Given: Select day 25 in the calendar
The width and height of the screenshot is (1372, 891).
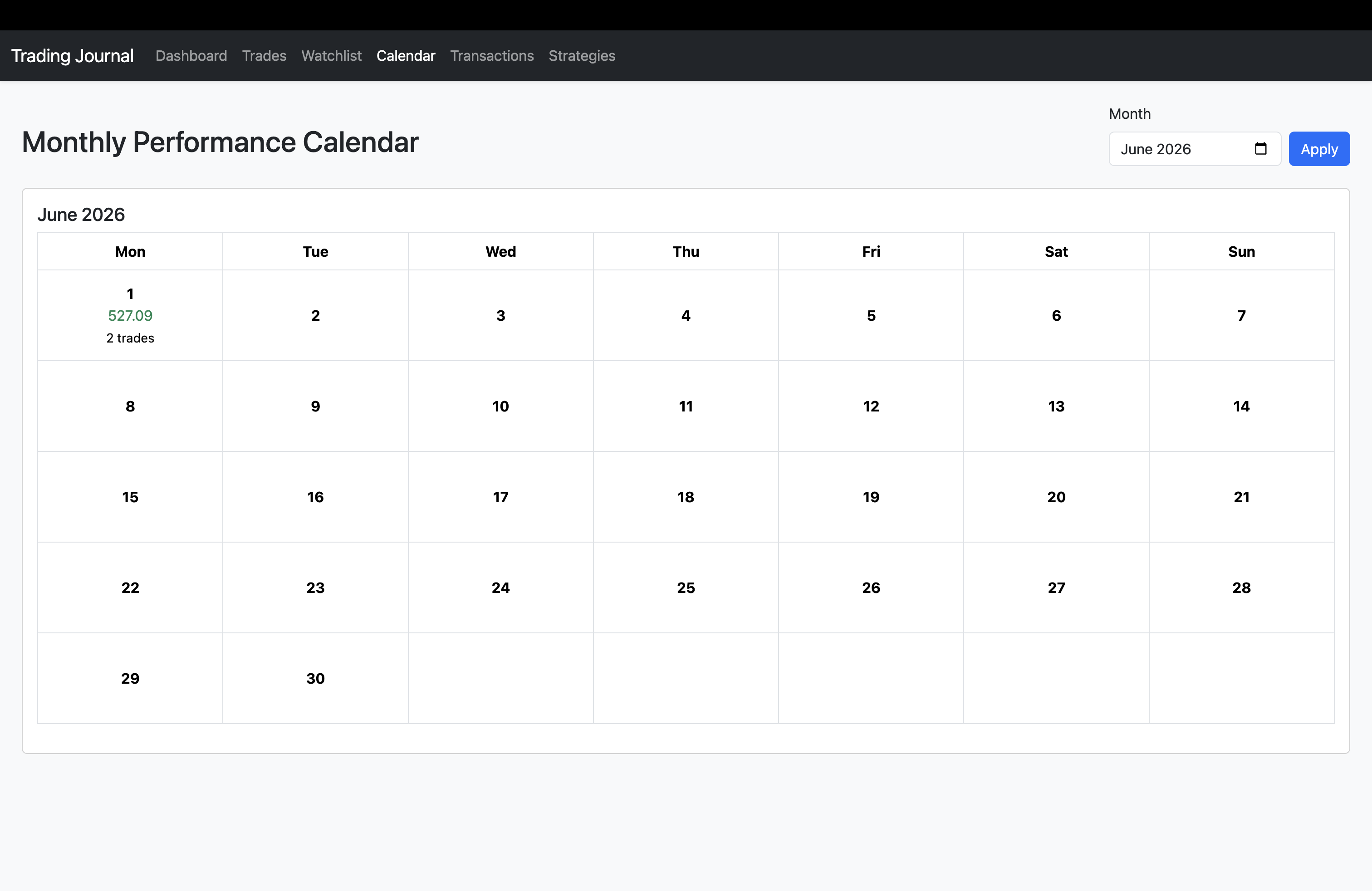Looking at the screenshot, I should [686, 588].
